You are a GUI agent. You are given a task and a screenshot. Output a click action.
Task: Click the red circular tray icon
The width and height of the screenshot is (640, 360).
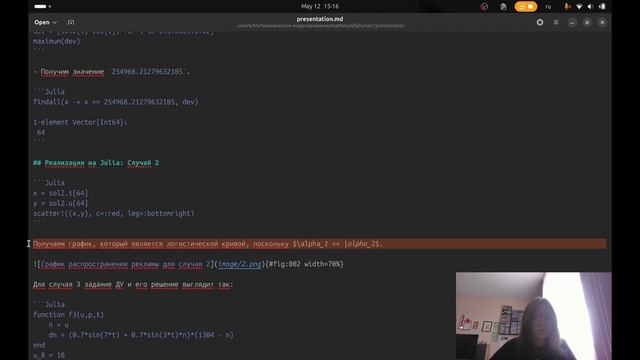484,7
